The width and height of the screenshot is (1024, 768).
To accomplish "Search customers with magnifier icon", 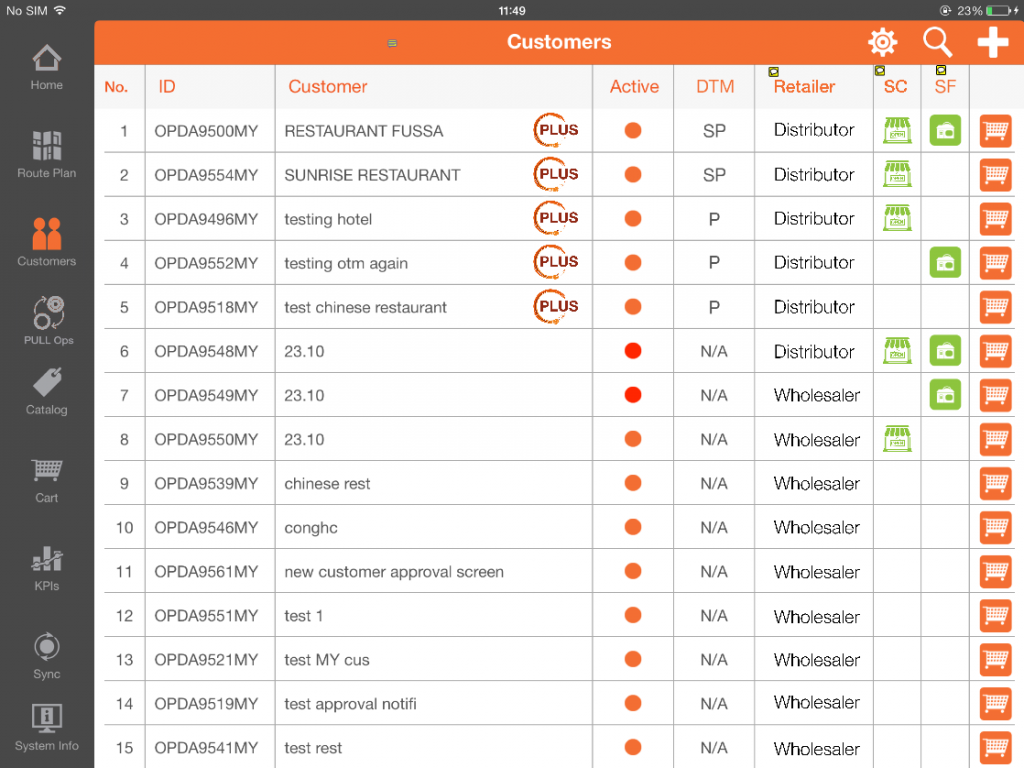I will tap(937, 42).
